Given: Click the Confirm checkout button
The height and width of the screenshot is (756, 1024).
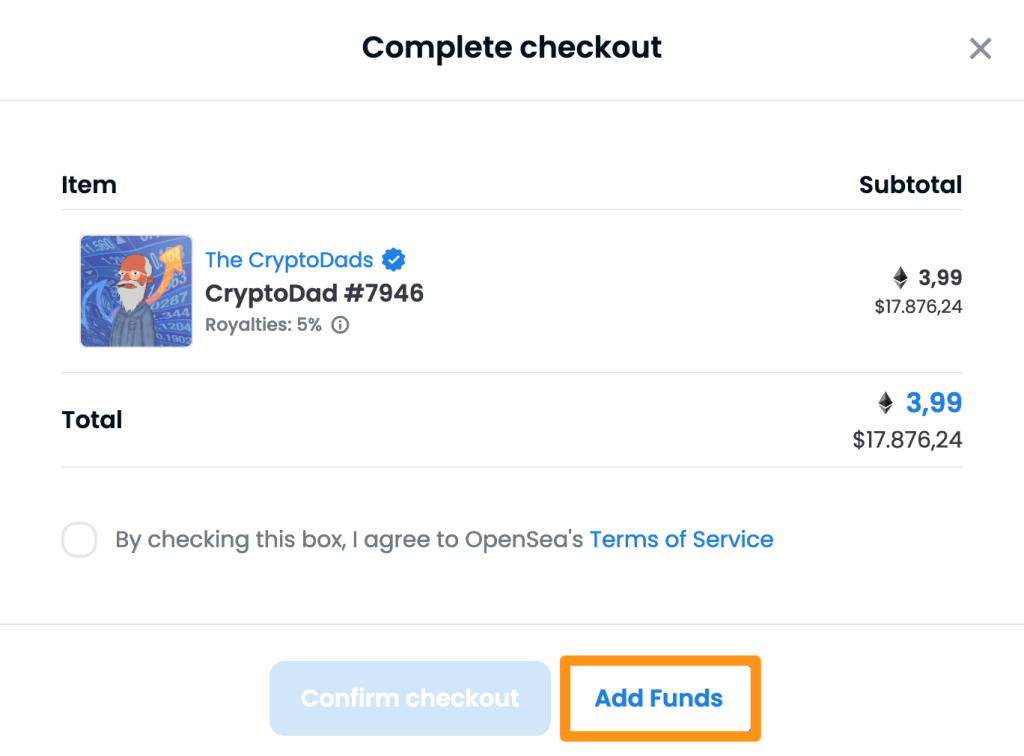Looking at the screenshot, I should point(410,698).
